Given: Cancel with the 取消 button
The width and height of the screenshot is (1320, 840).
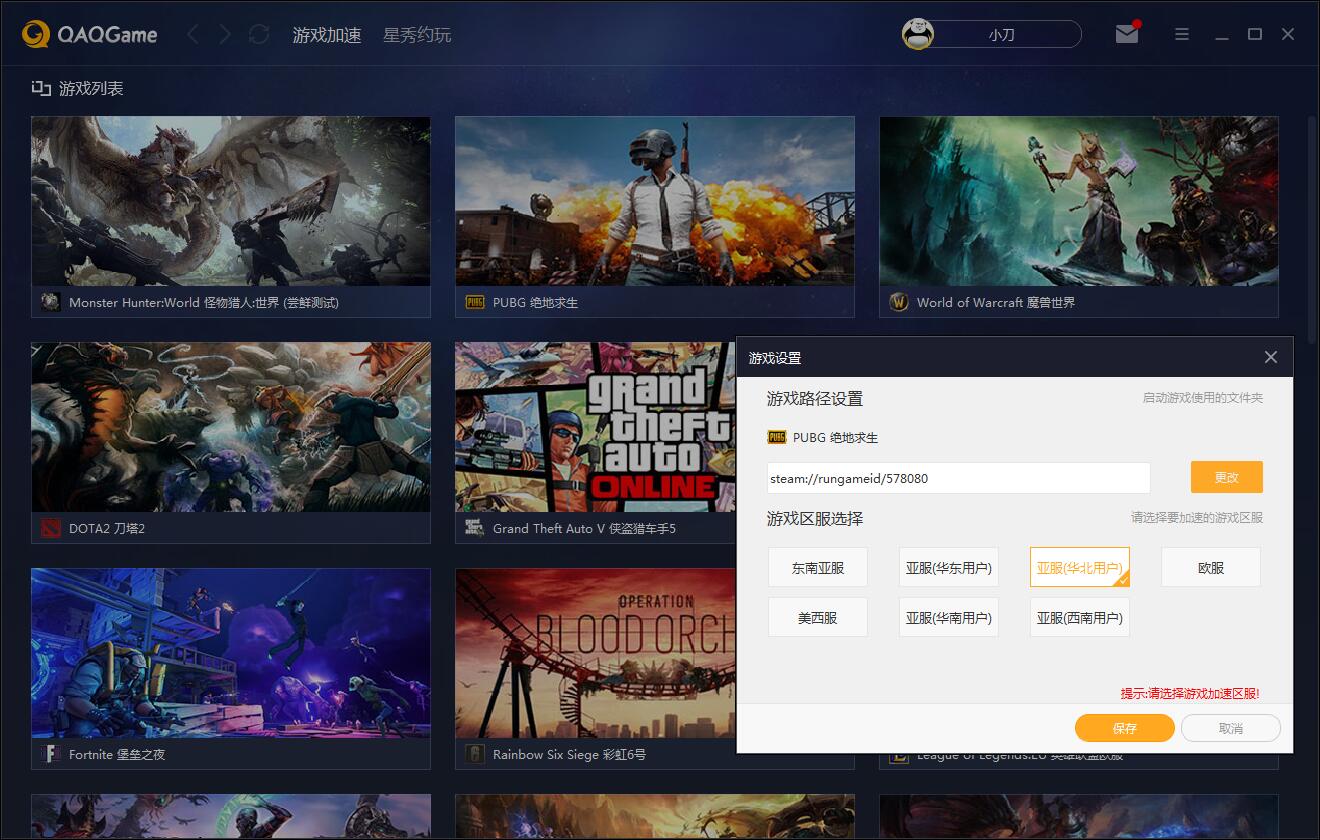Looking at the screenshot, I should 1230,728.
